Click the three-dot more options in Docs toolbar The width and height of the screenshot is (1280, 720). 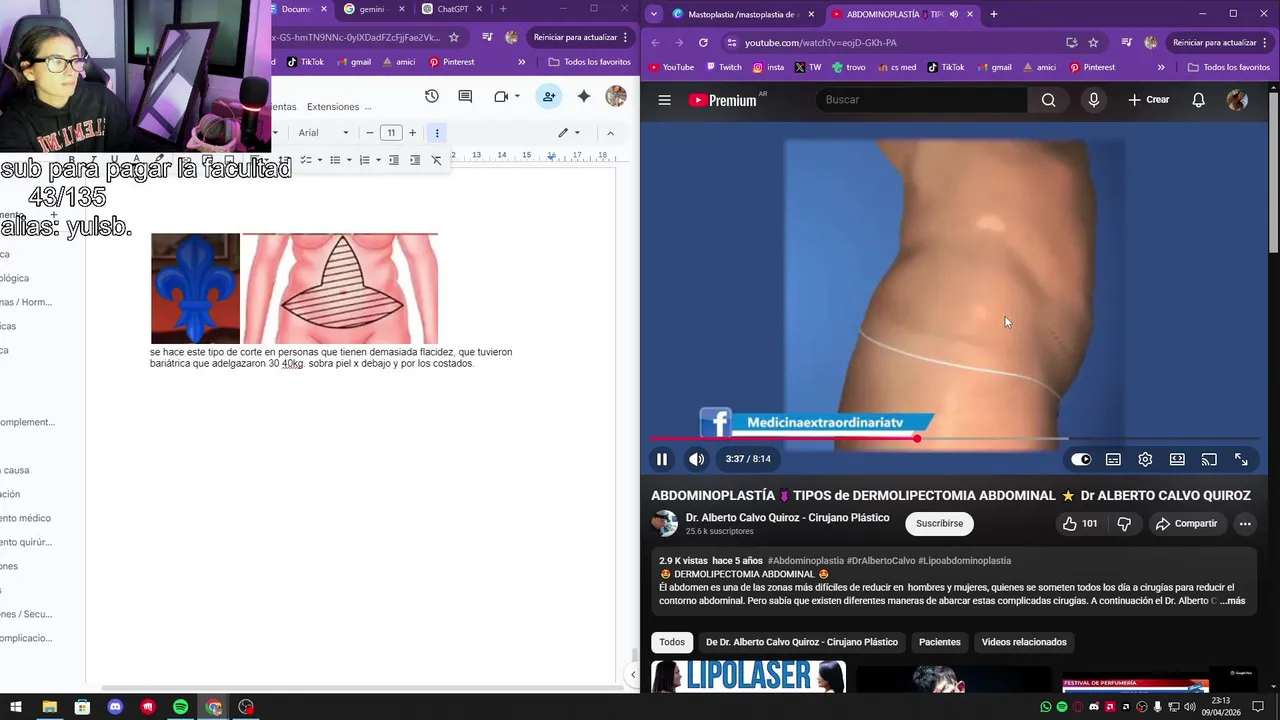pos(437,133)
